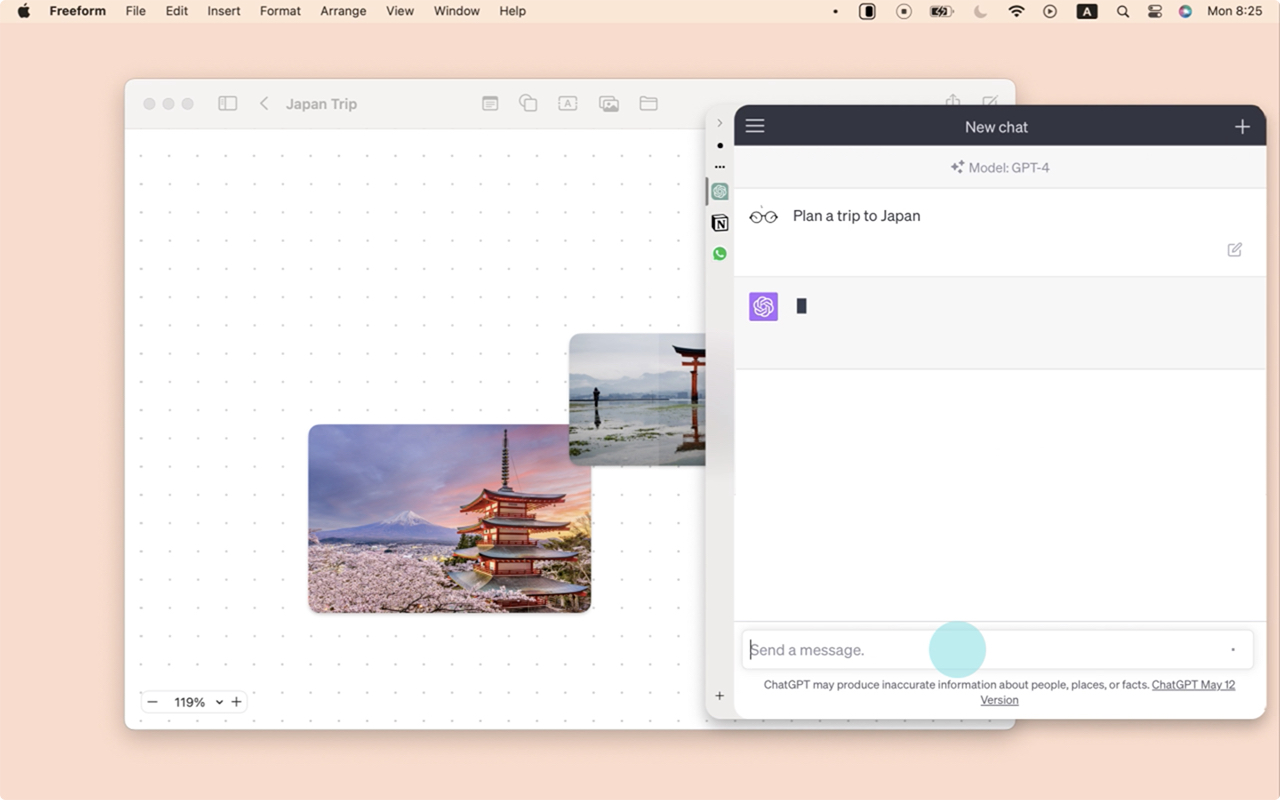Screen dimensions: 1280x800
Task: Open WhatsApp from the floating side panel
Action: pyautogui.click(x=719, y=253)
